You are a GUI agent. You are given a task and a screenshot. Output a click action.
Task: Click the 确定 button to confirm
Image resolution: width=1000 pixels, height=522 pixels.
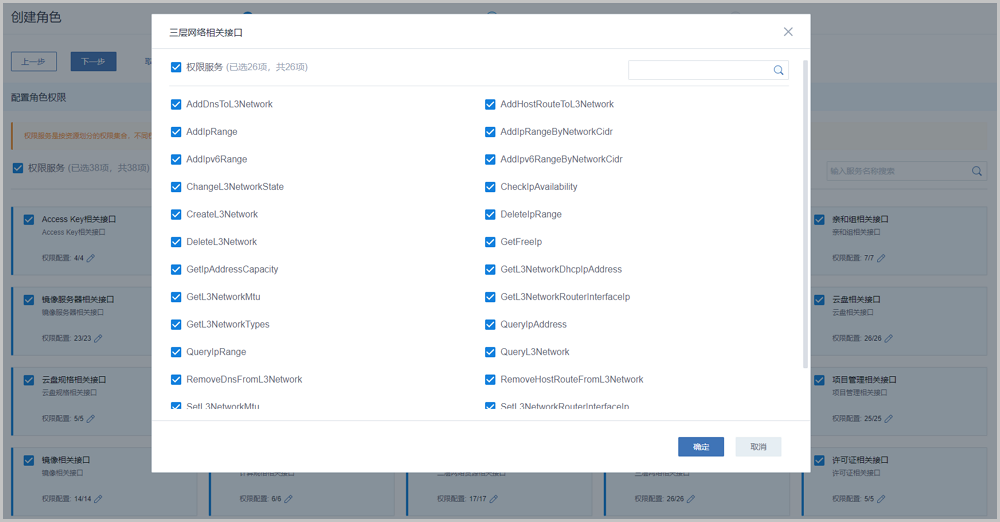tap(700, 447)
